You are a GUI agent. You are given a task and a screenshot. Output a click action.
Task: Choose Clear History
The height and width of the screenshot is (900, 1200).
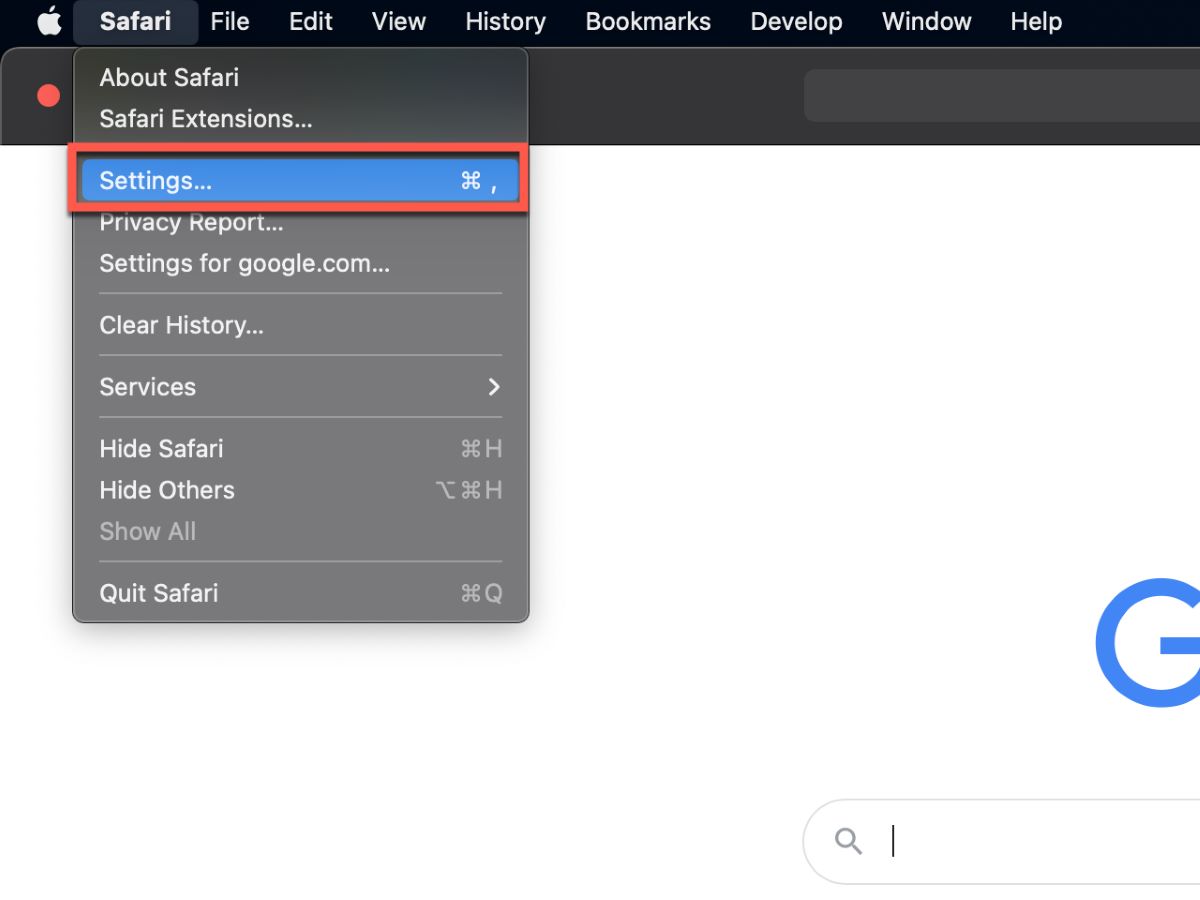click(x=181, y=325)
